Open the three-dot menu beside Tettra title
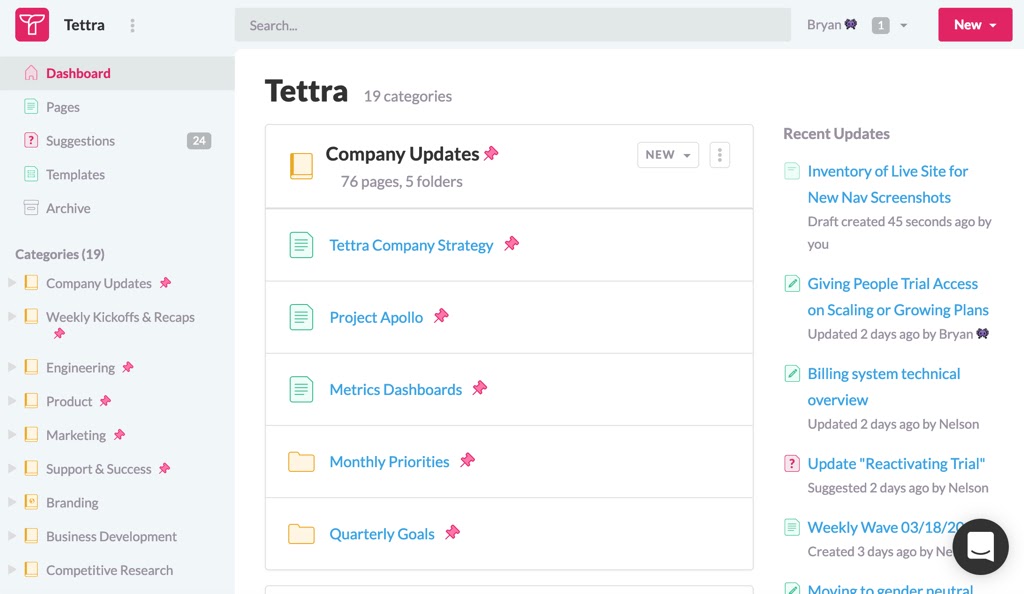 click(133, 26)
